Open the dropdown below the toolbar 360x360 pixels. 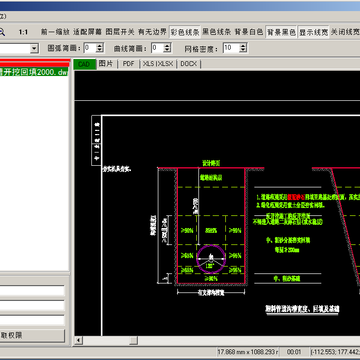[34, 49]
